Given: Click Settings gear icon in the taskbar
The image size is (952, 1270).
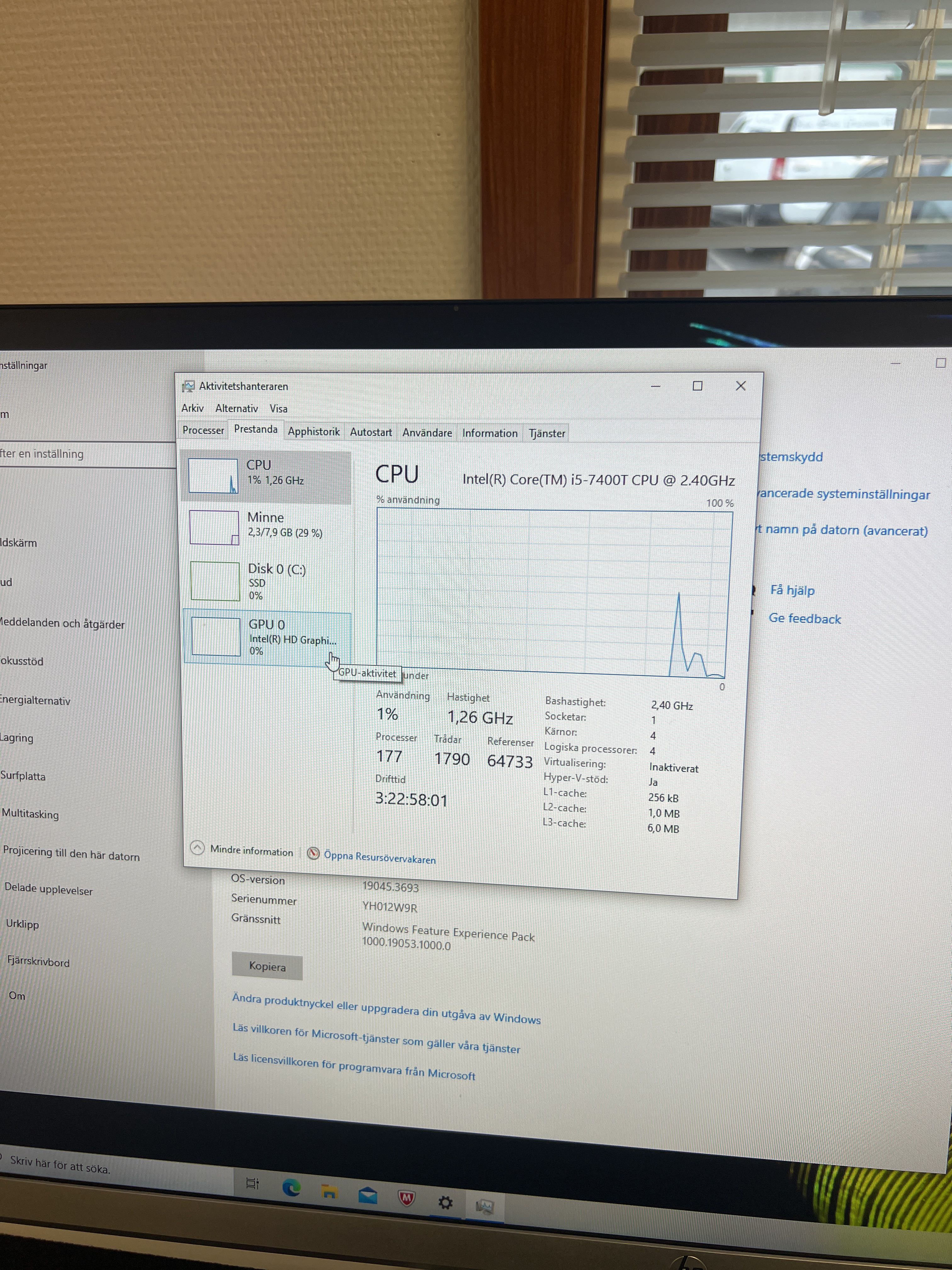Looking at the screenshot, I should coord(445,1202).
